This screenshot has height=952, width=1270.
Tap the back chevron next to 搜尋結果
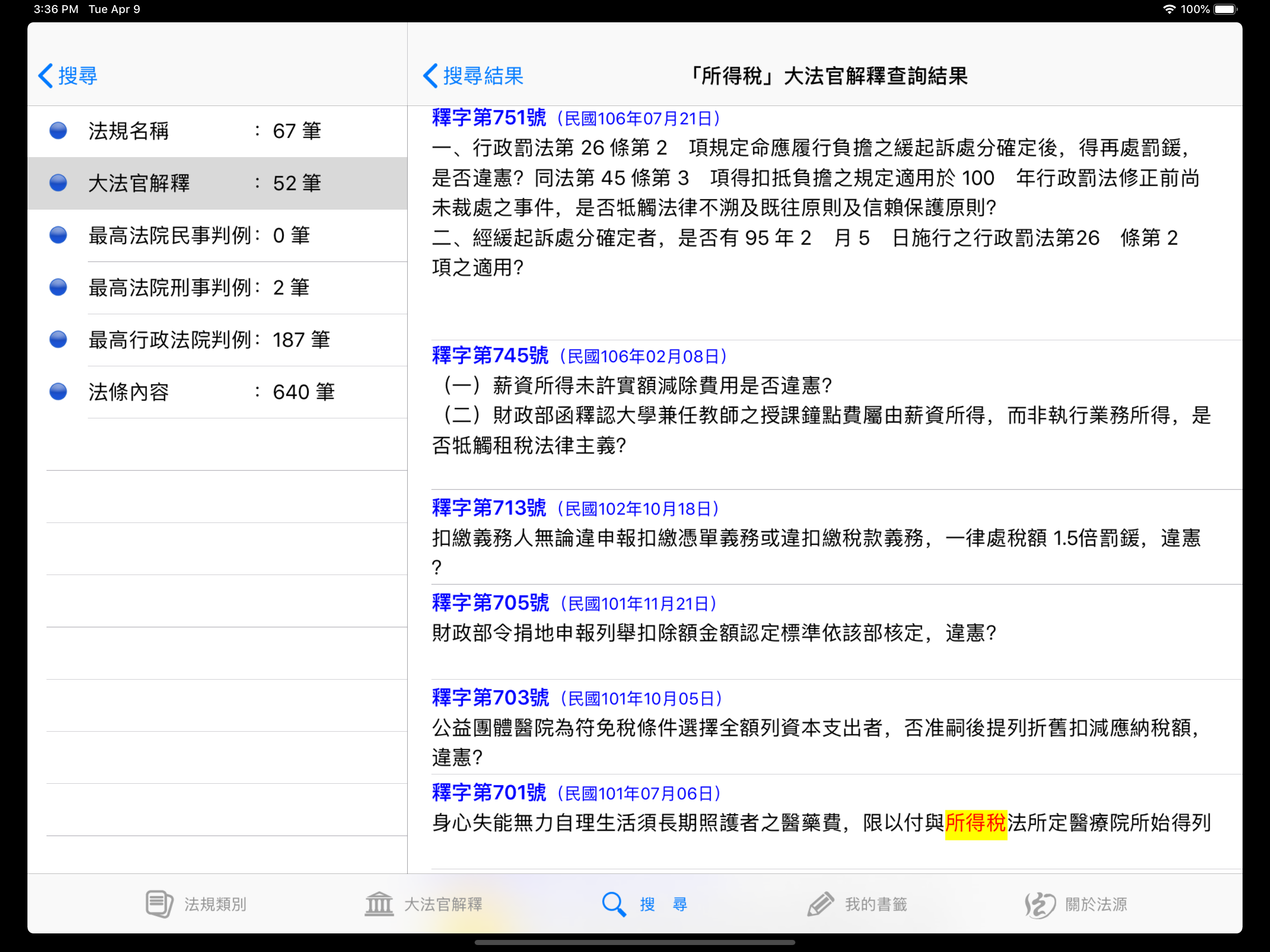click(x=430, y=76)
